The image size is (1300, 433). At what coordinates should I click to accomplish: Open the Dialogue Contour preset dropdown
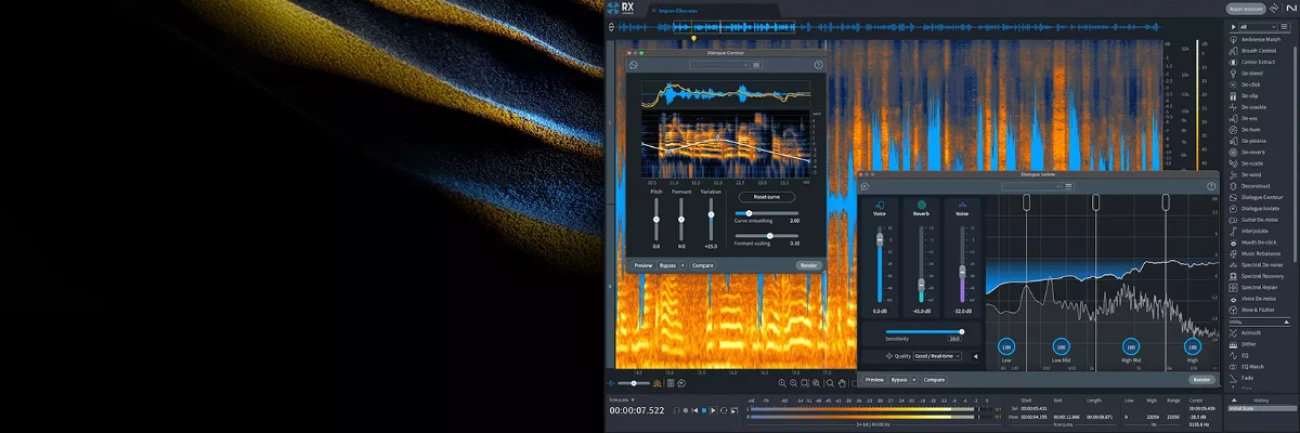pos(719,65)
